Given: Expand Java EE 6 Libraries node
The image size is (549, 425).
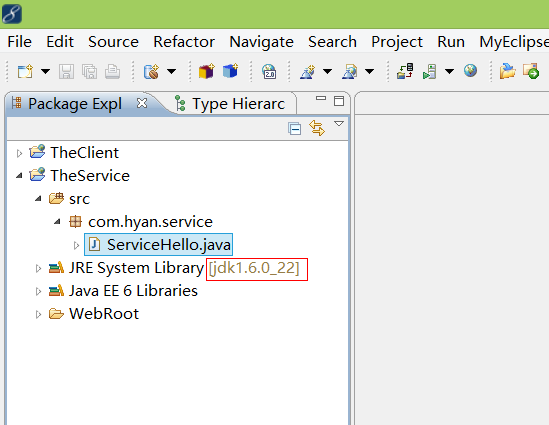Looking at the screenshot, I should tap(39, 292).
